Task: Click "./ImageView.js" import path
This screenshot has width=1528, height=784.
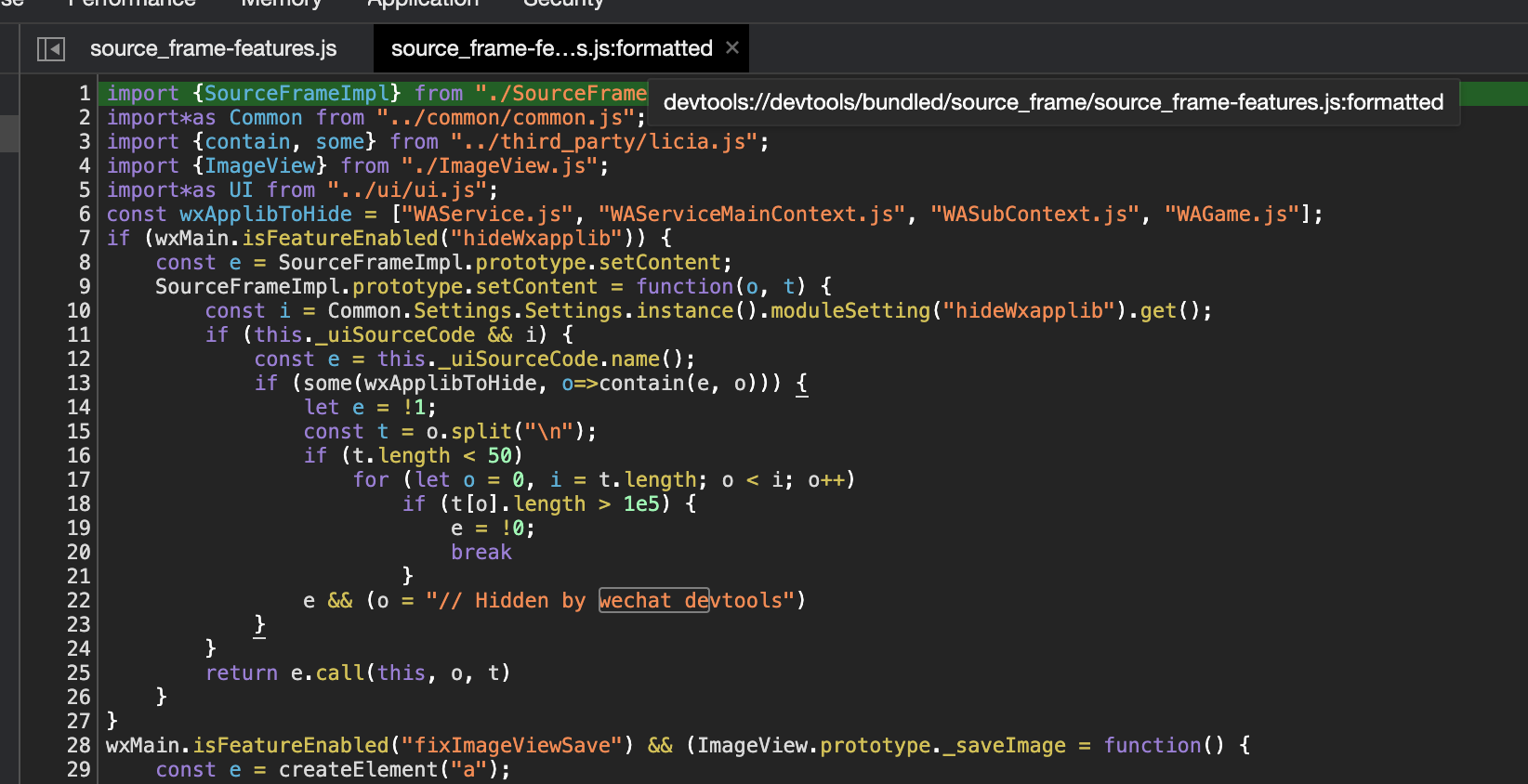Action: click(499, 165)
